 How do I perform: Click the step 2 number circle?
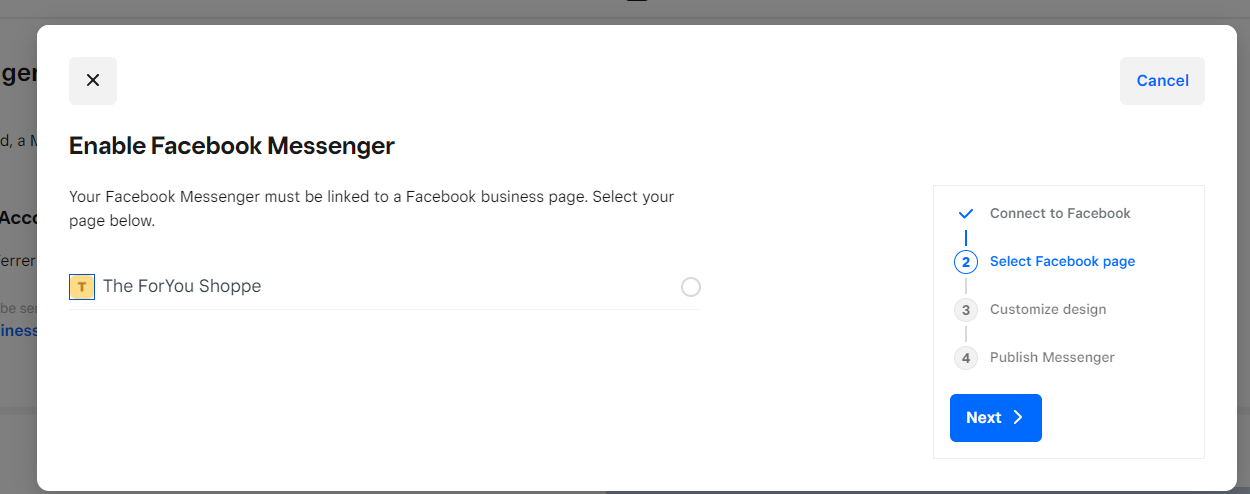(x=965, y=262)
